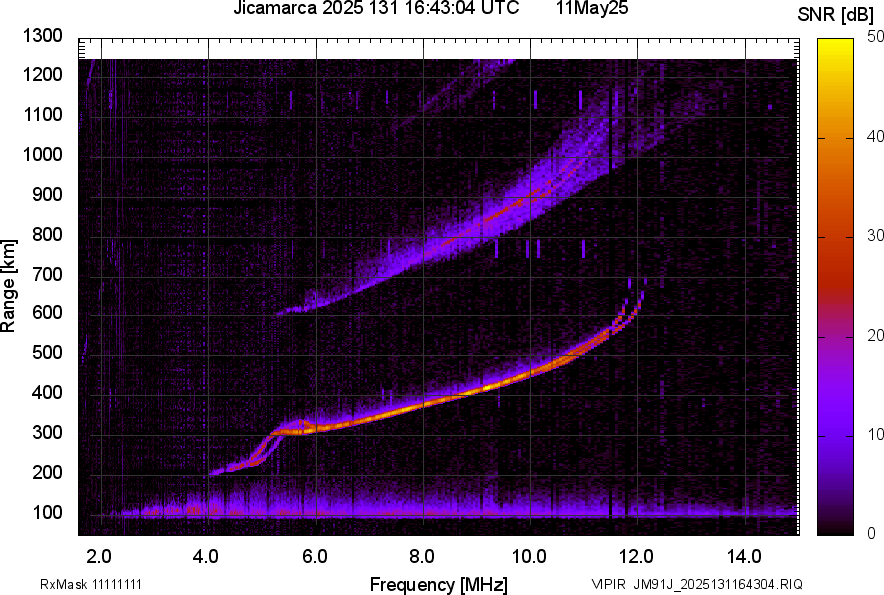The image size is (884, 595).
Task: Click the 300 range tick label
Action: click(47, 433)
